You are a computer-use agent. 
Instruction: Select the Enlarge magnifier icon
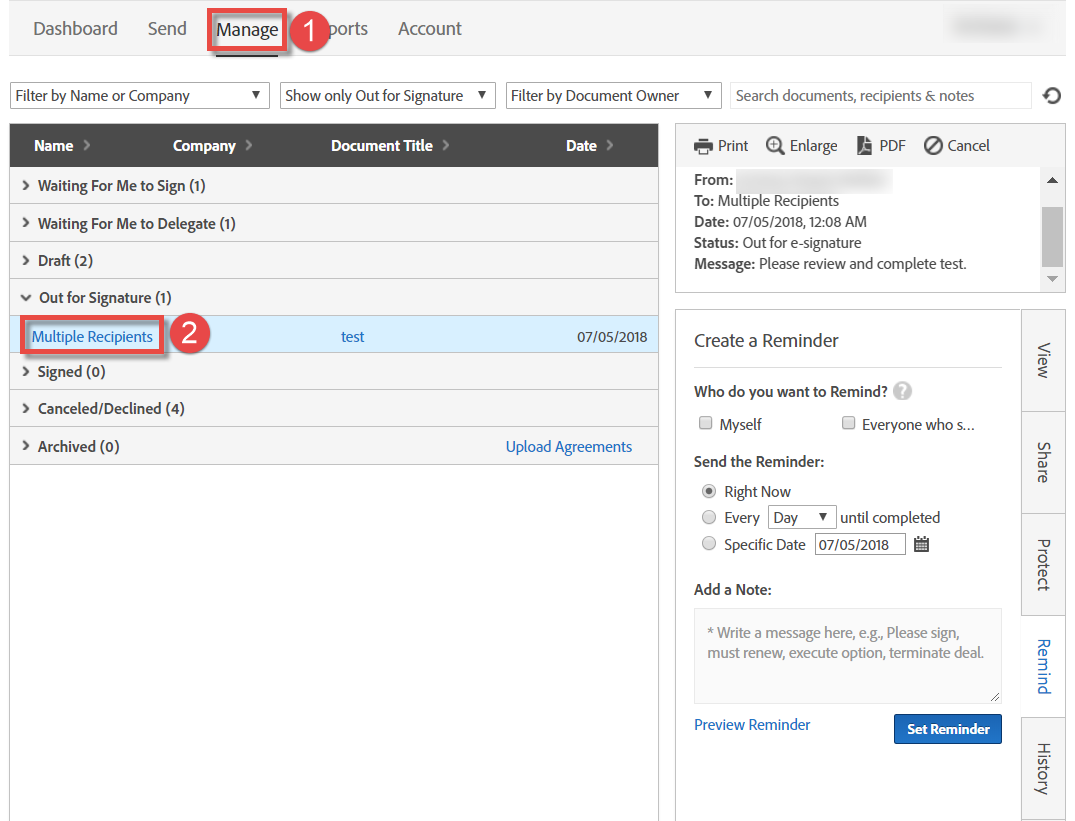(x=775, y=145)
